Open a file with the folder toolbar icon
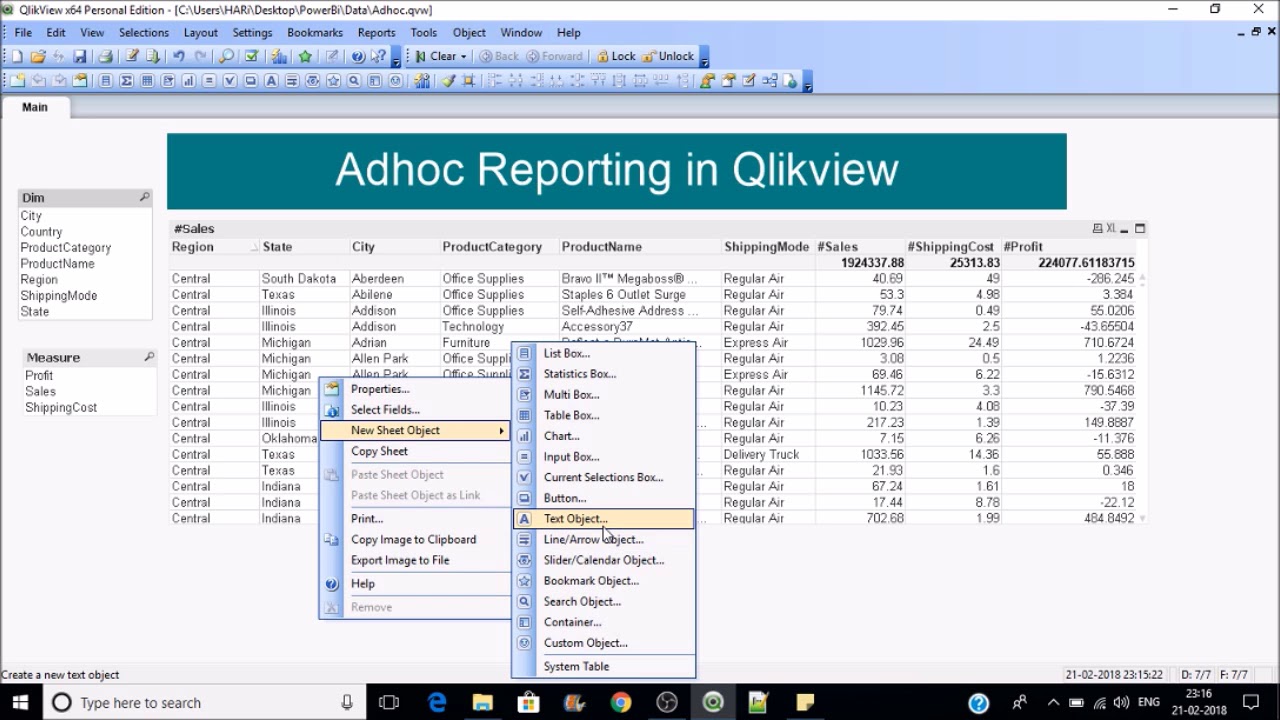Screen dimensions: 1280x720 38,57
